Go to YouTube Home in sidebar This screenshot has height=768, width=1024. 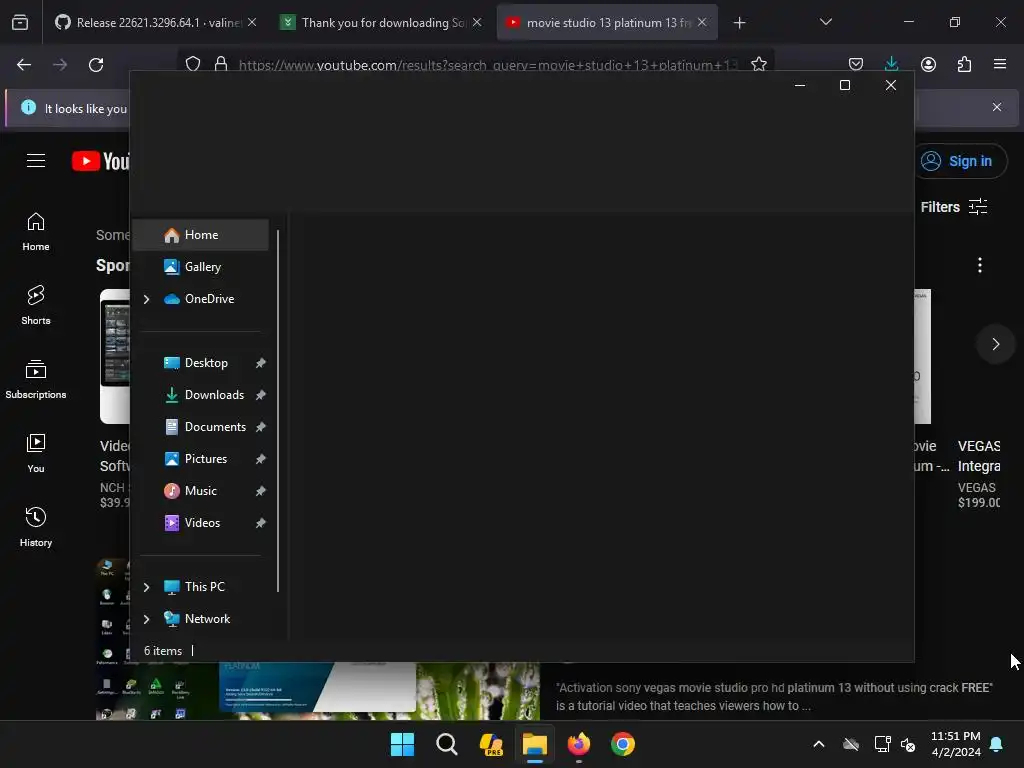(x=36, y=232)
